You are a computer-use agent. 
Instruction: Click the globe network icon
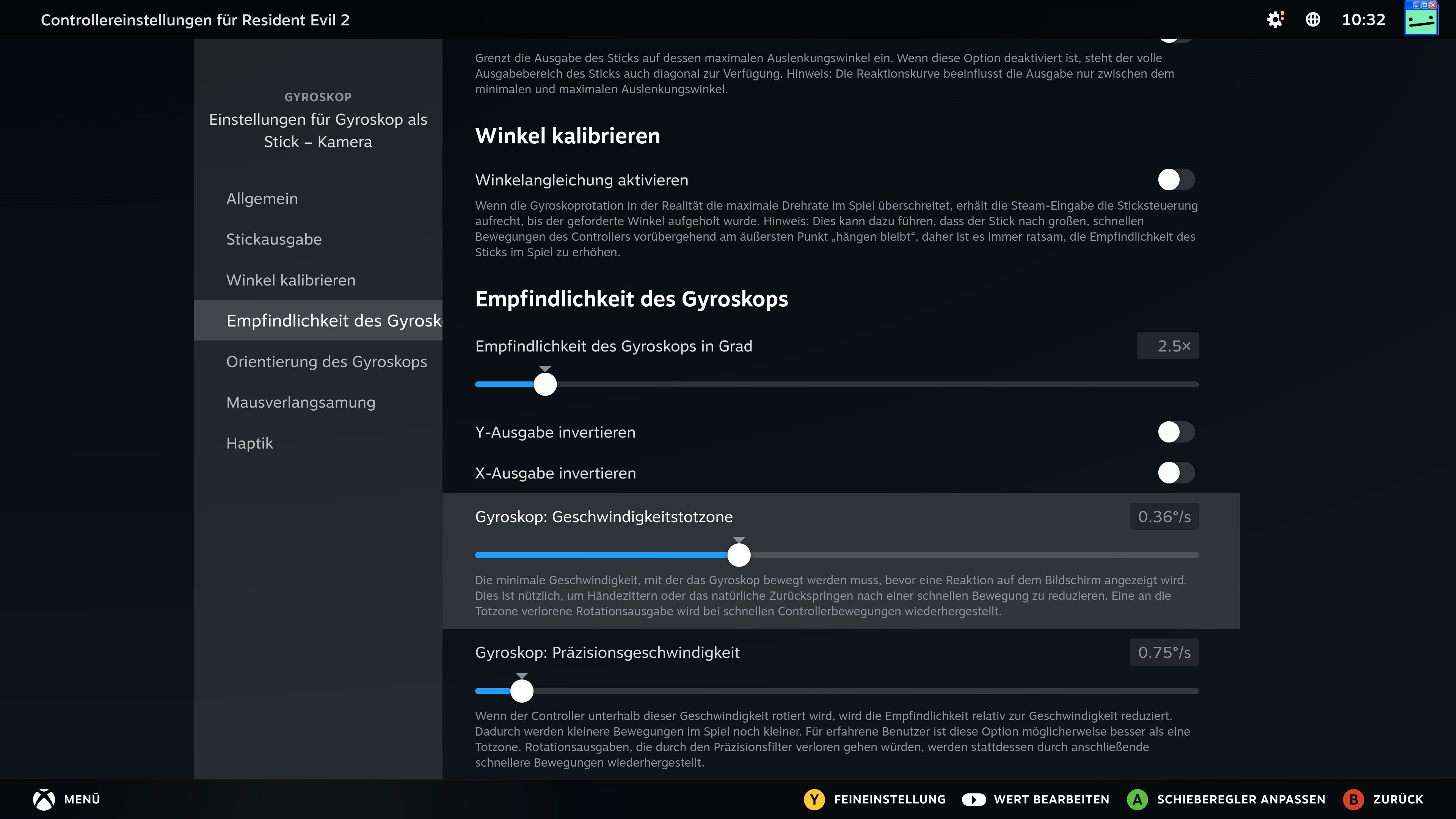(x=1312, y=20)
